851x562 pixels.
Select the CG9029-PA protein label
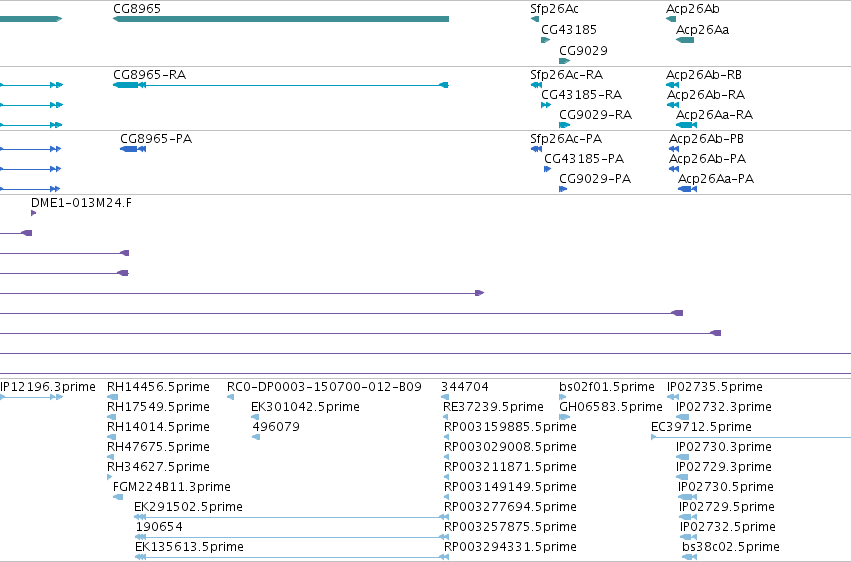pyautogui.click(x=595, y=179)
